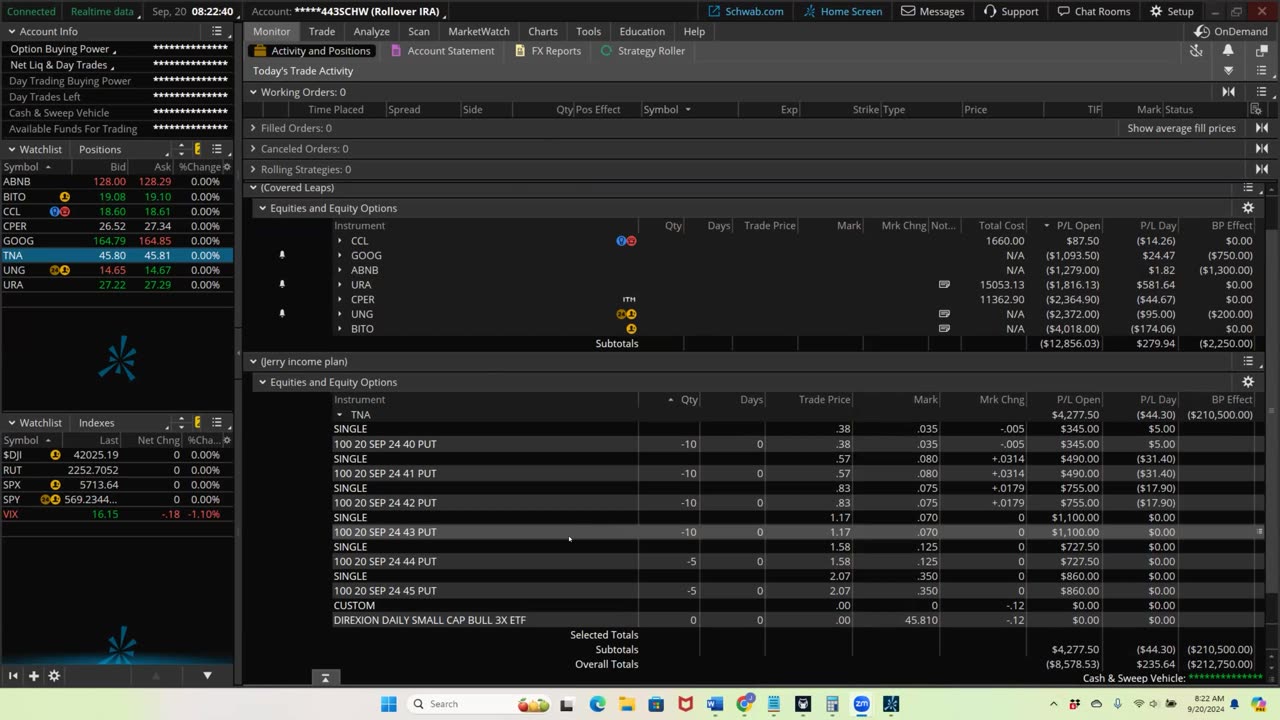Toggle Realtime data indicator

point(102,11)
